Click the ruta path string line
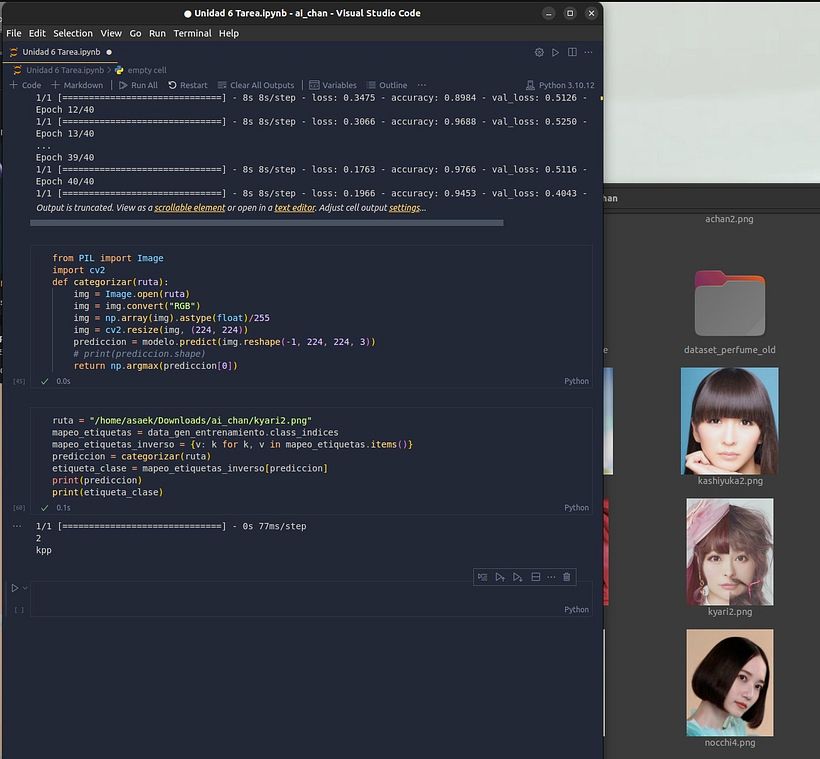Viewport: 820px width, 759px height. pyautogui.click(x=182, y=421)
